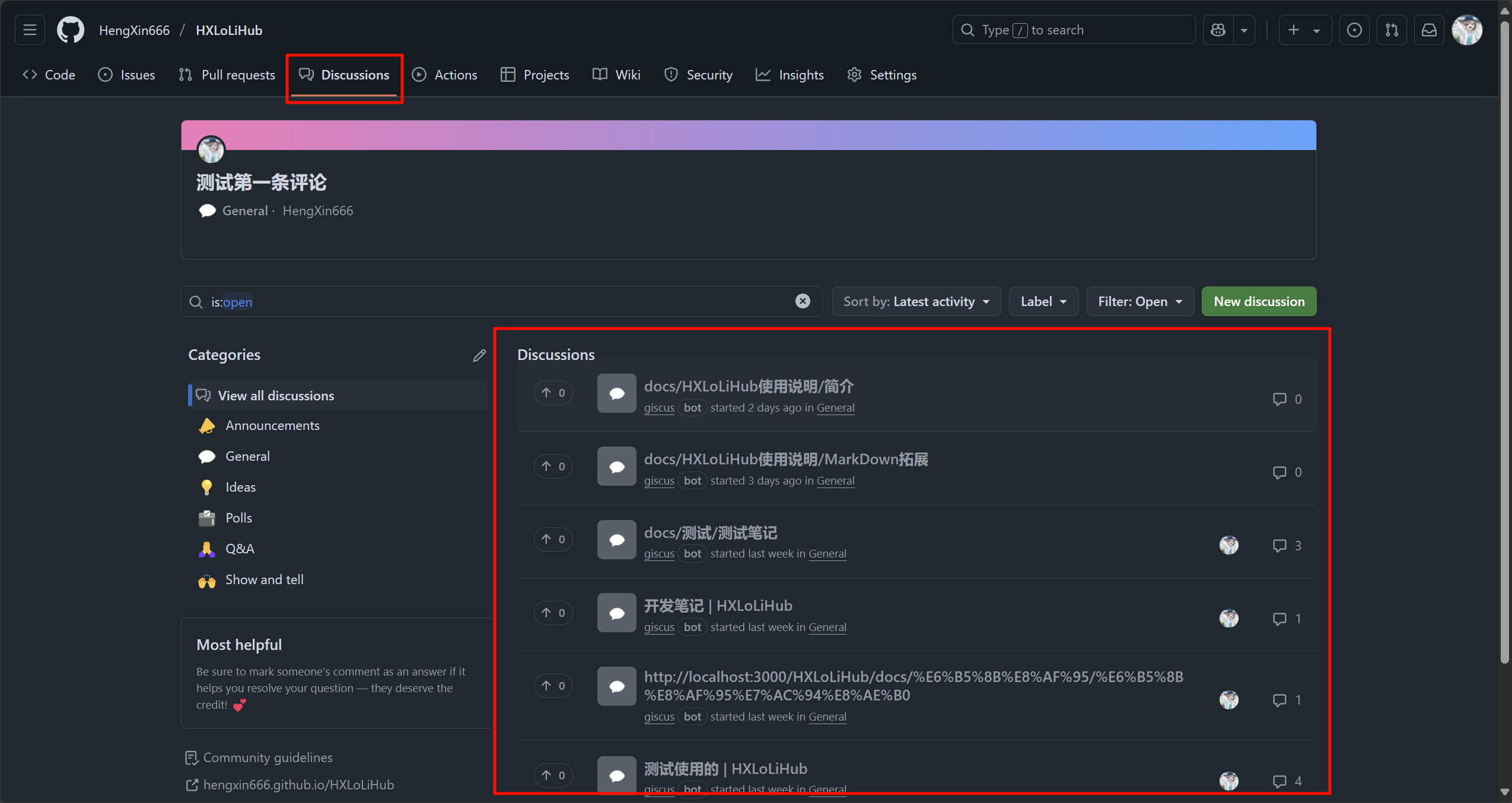Switch to the Settings tab
Screen dimensions: 1512x803
882,75
